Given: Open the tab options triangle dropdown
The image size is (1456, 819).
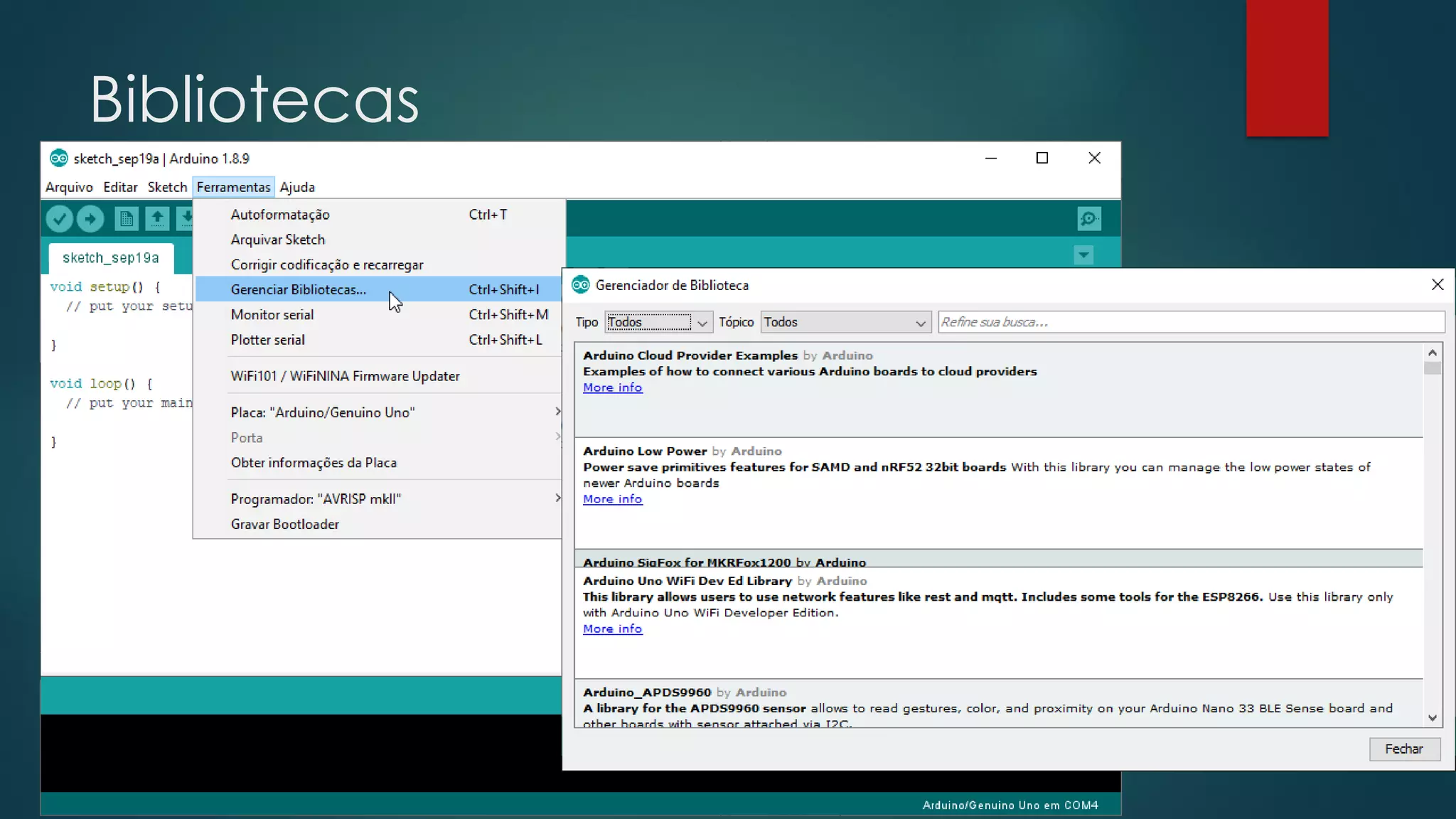Looking at the screenshot, I should click(x=1083, y=255).
